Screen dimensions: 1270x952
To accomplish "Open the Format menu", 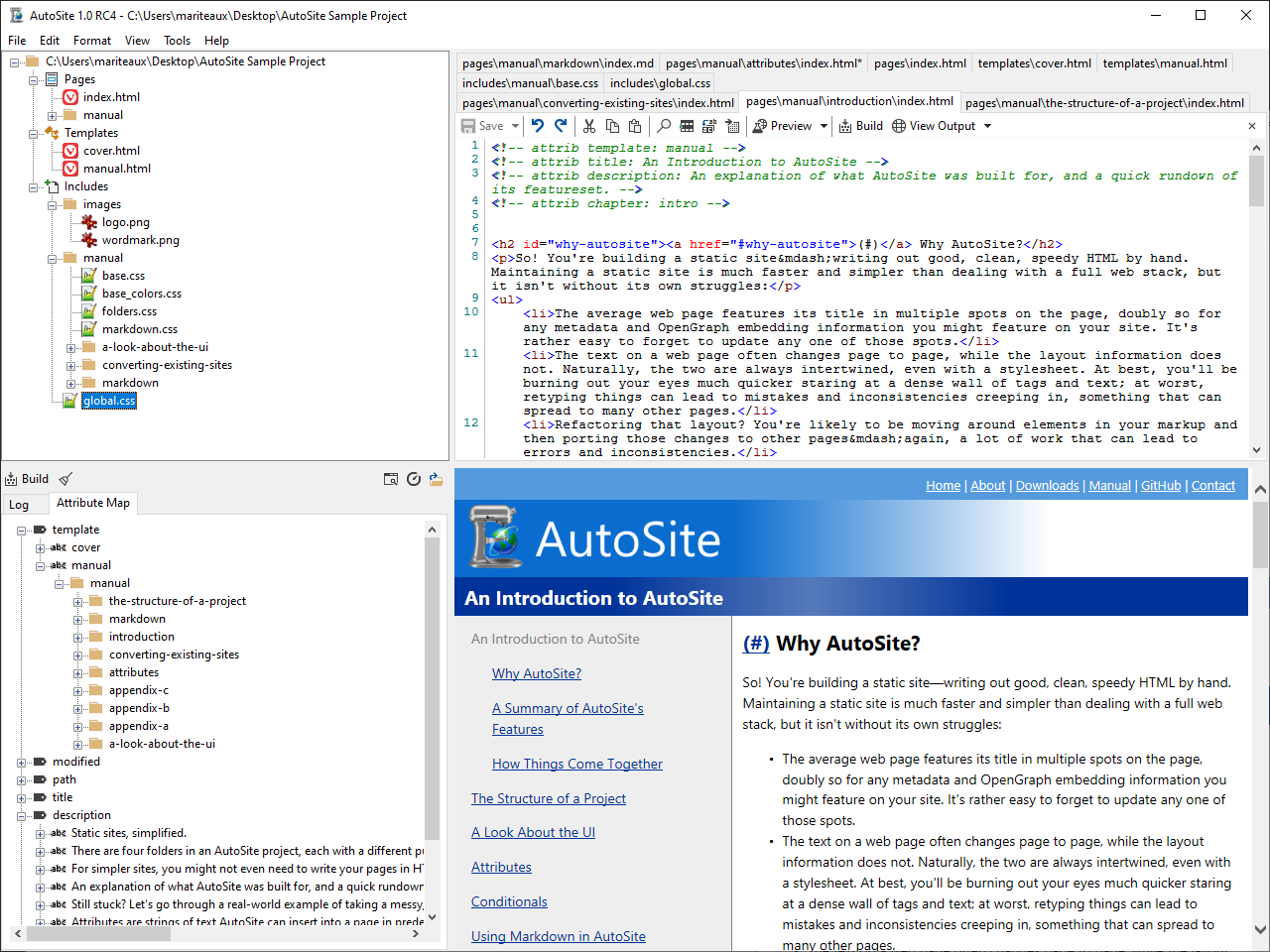I will point(92,41).
